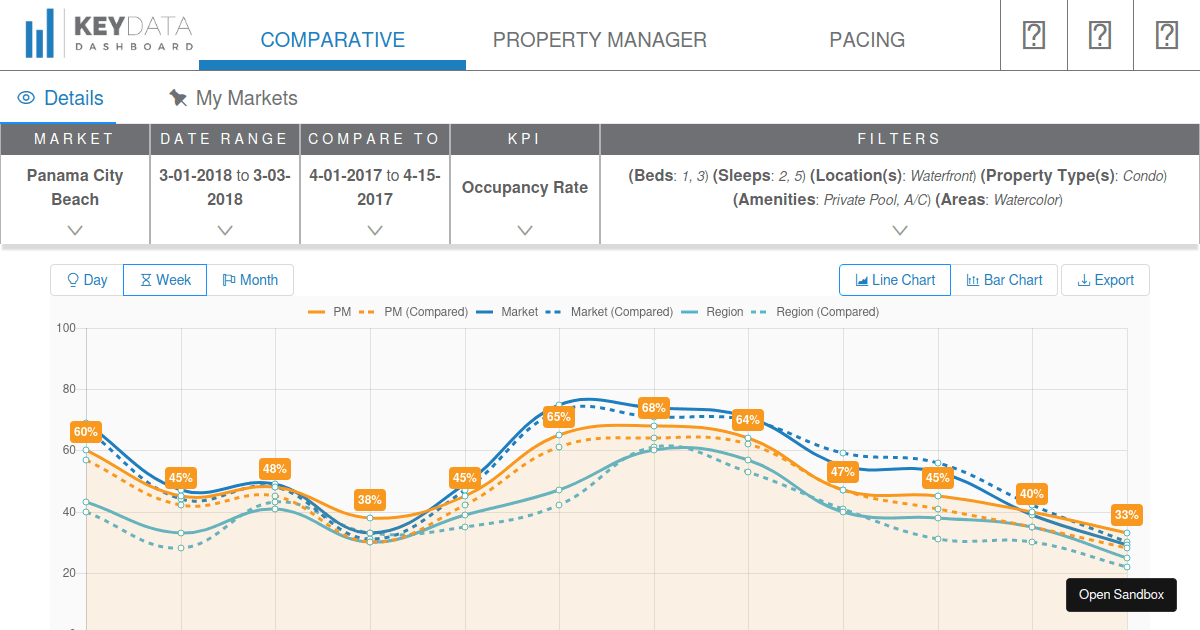Click the pin icon beside My Markets
1200x630 pixels.
178,98
